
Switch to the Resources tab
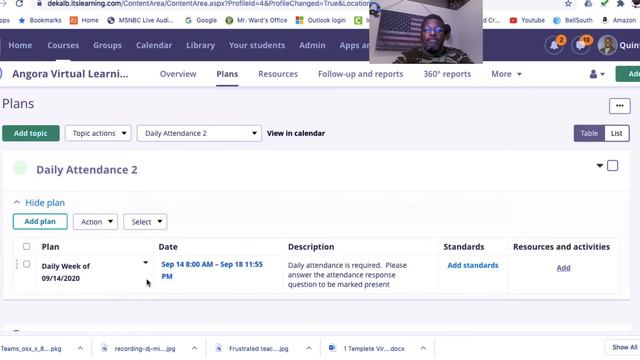pos(278,74)
